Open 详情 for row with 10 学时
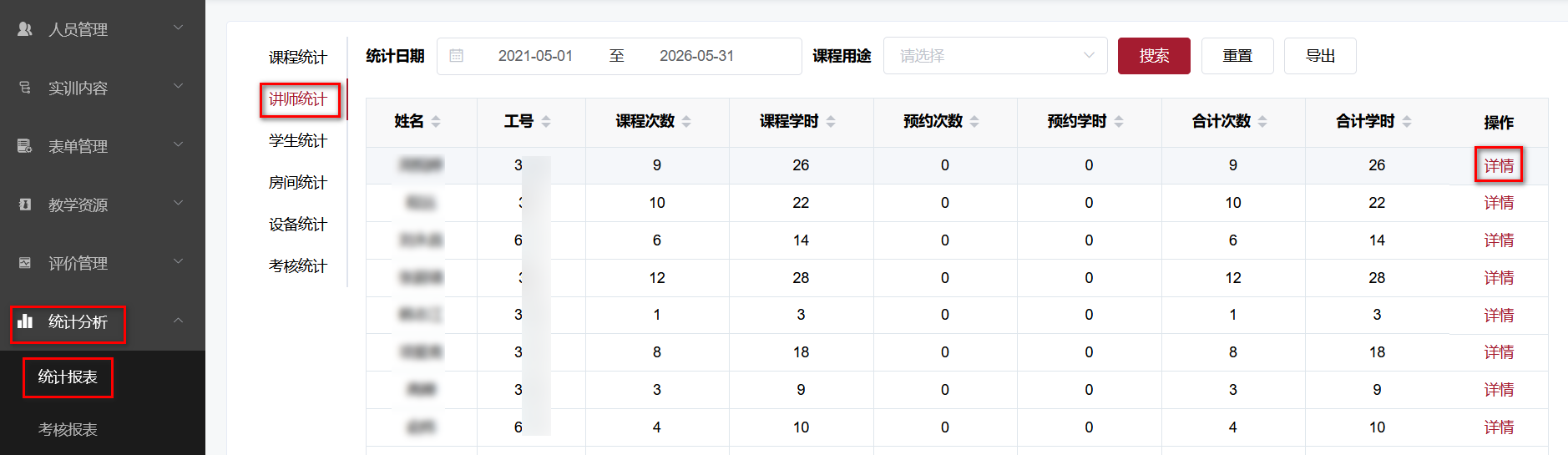 pos(1499,427)
